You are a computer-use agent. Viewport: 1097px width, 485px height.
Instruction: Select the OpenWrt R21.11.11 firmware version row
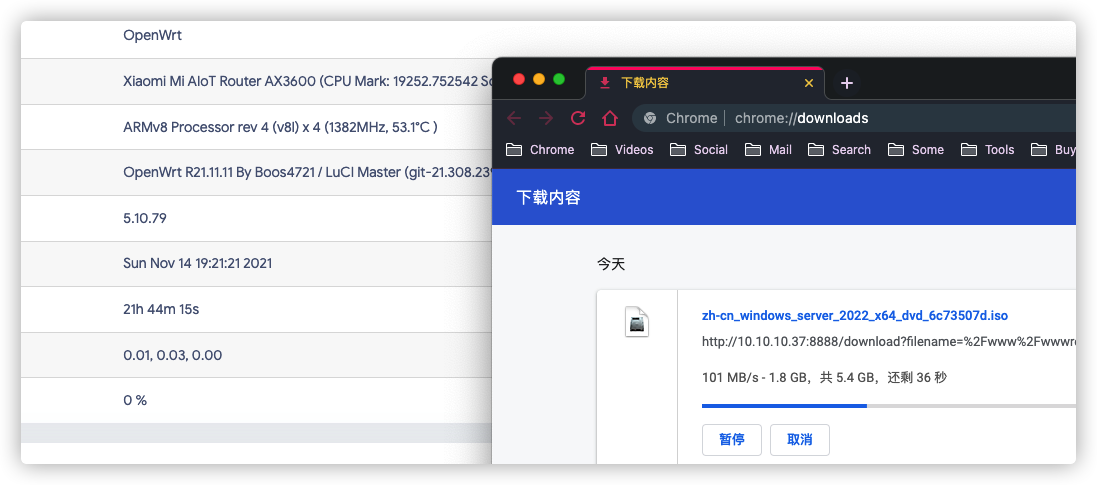tap(256, 173)
